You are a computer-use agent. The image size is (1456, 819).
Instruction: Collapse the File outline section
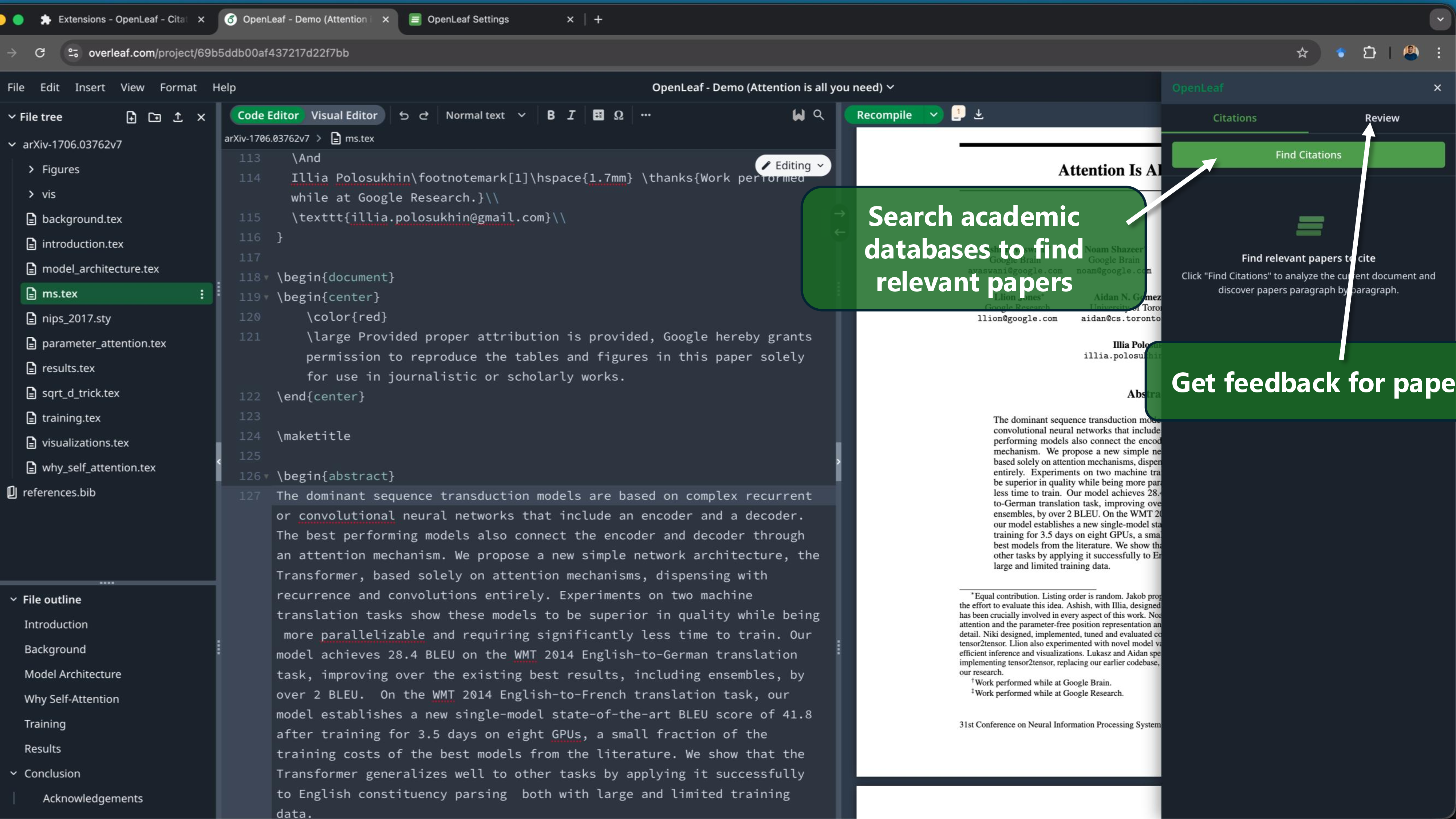[13, 600]
